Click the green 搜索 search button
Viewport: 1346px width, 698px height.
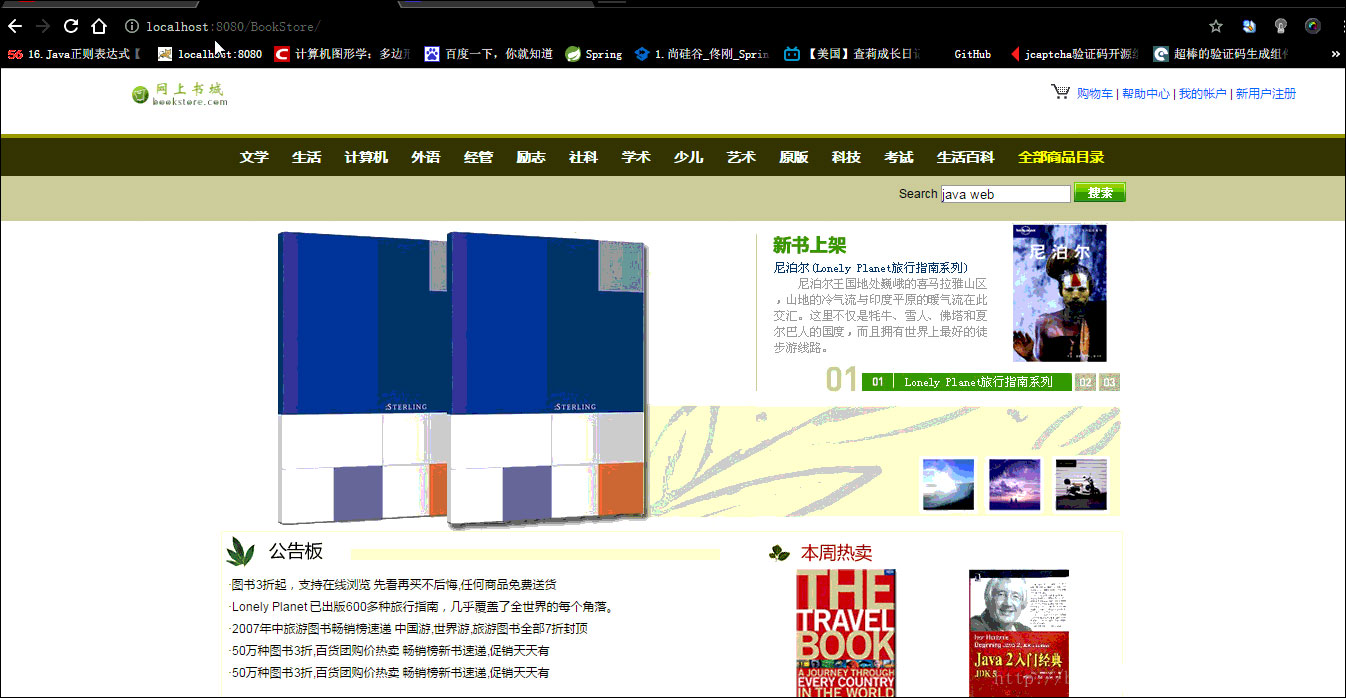click(1099, 193)
